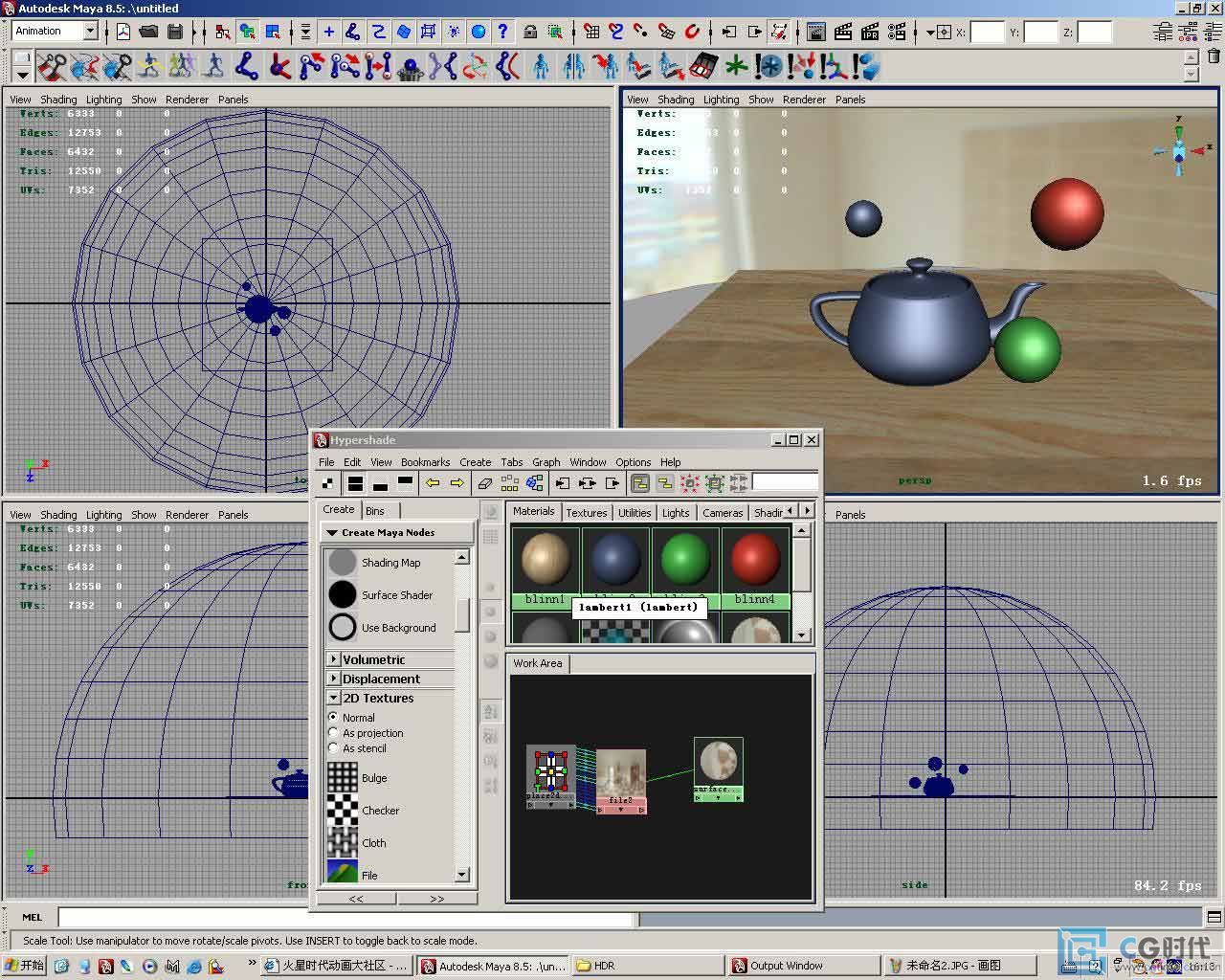Click the Clear Graph eraser icon in Hypershade
This screenshot has height=980, width=1225.
click(x=484, y=483)
